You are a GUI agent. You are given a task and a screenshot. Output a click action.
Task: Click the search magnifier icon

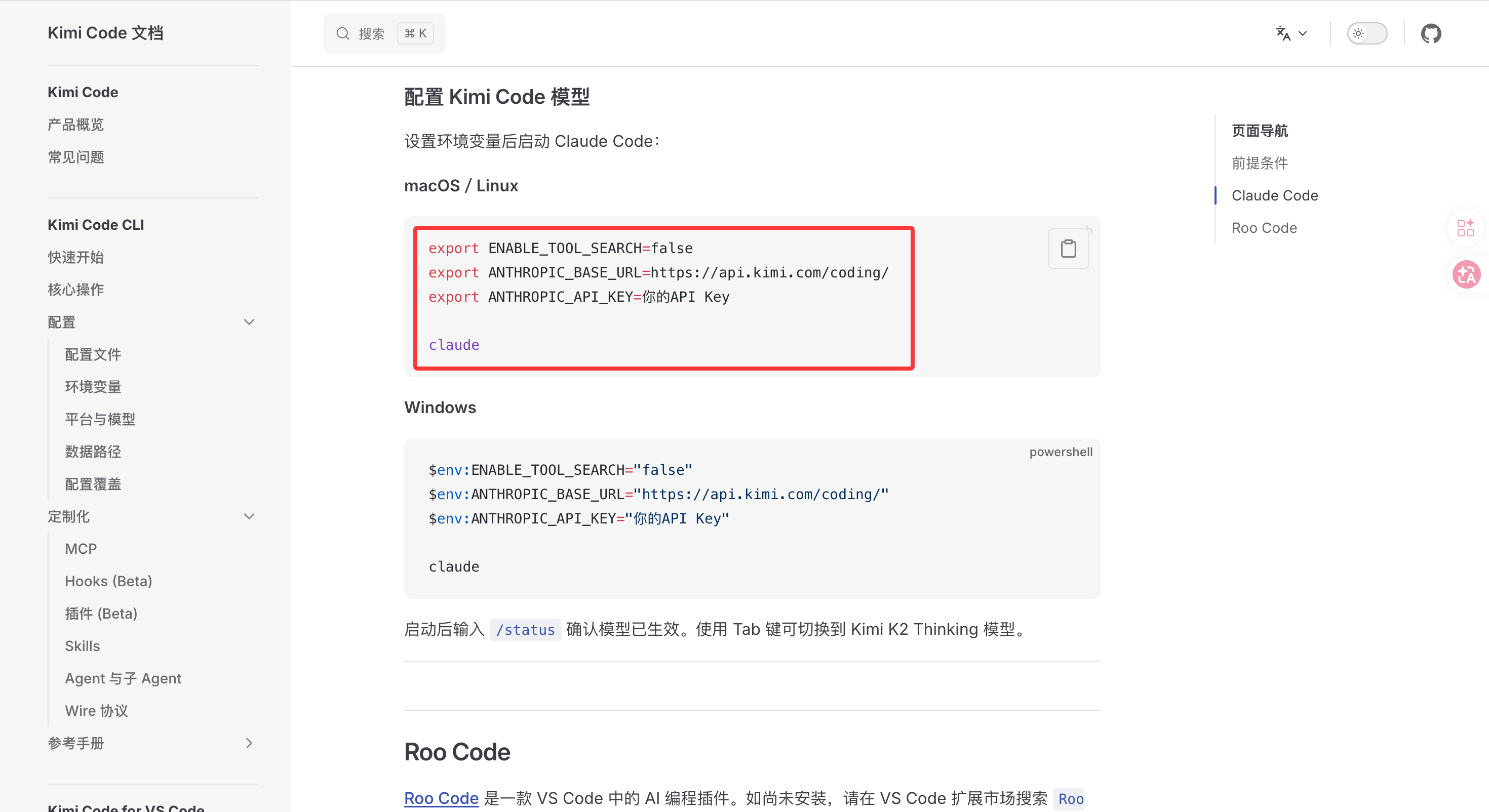343,33
